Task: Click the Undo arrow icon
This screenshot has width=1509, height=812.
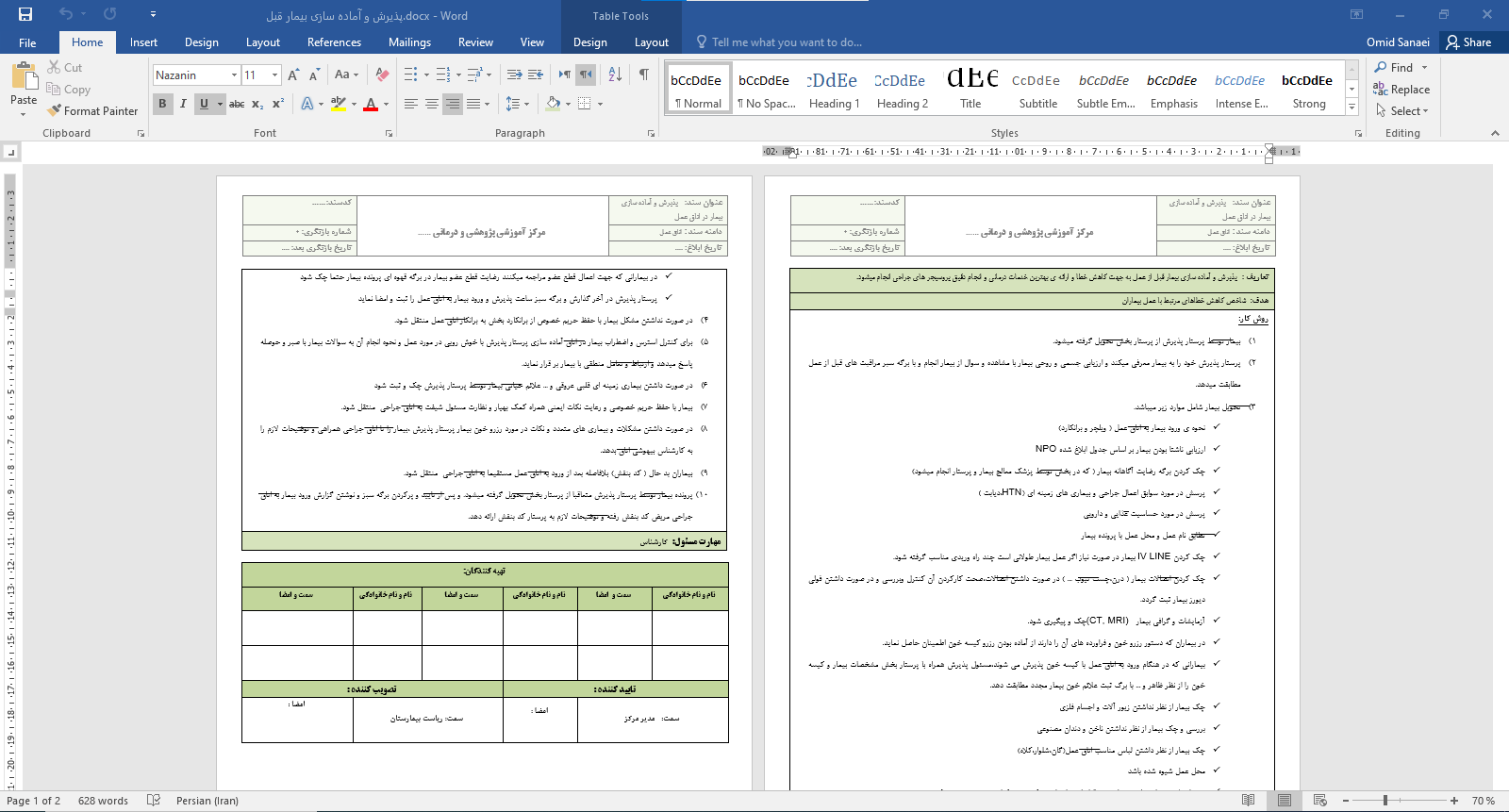Action: 65,14
